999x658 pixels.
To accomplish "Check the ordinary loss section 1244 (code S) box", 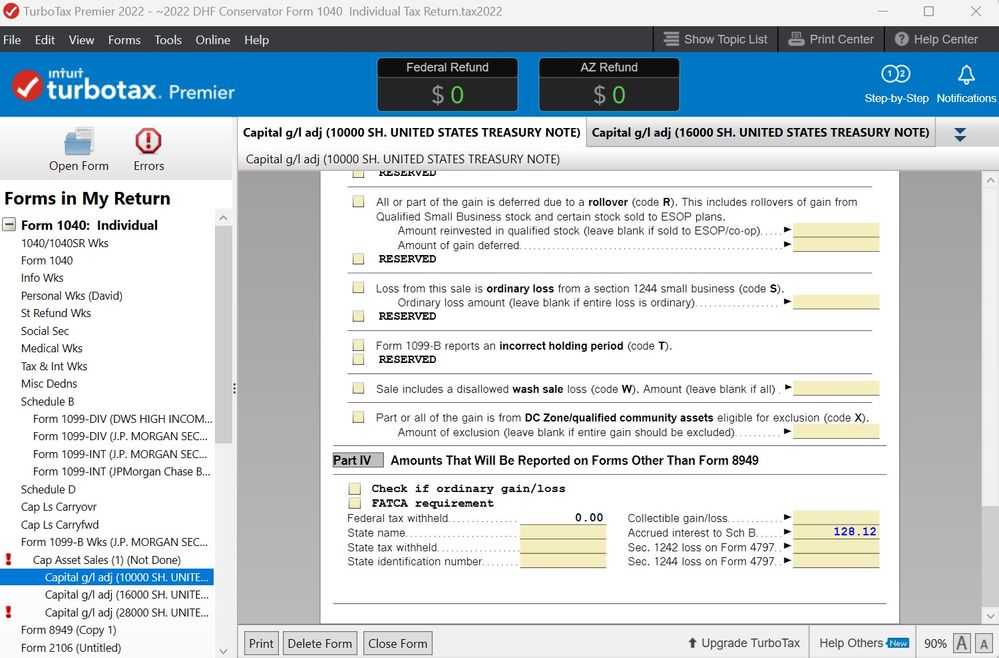I will tap(359, 288).
